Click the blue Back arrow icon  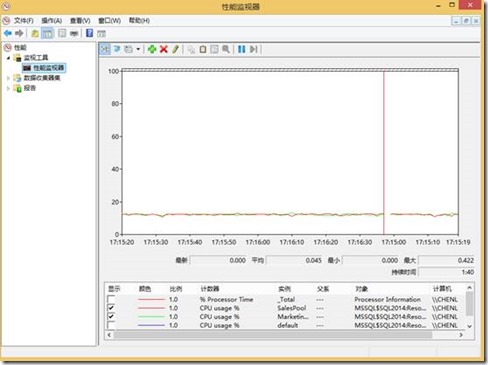8,33
